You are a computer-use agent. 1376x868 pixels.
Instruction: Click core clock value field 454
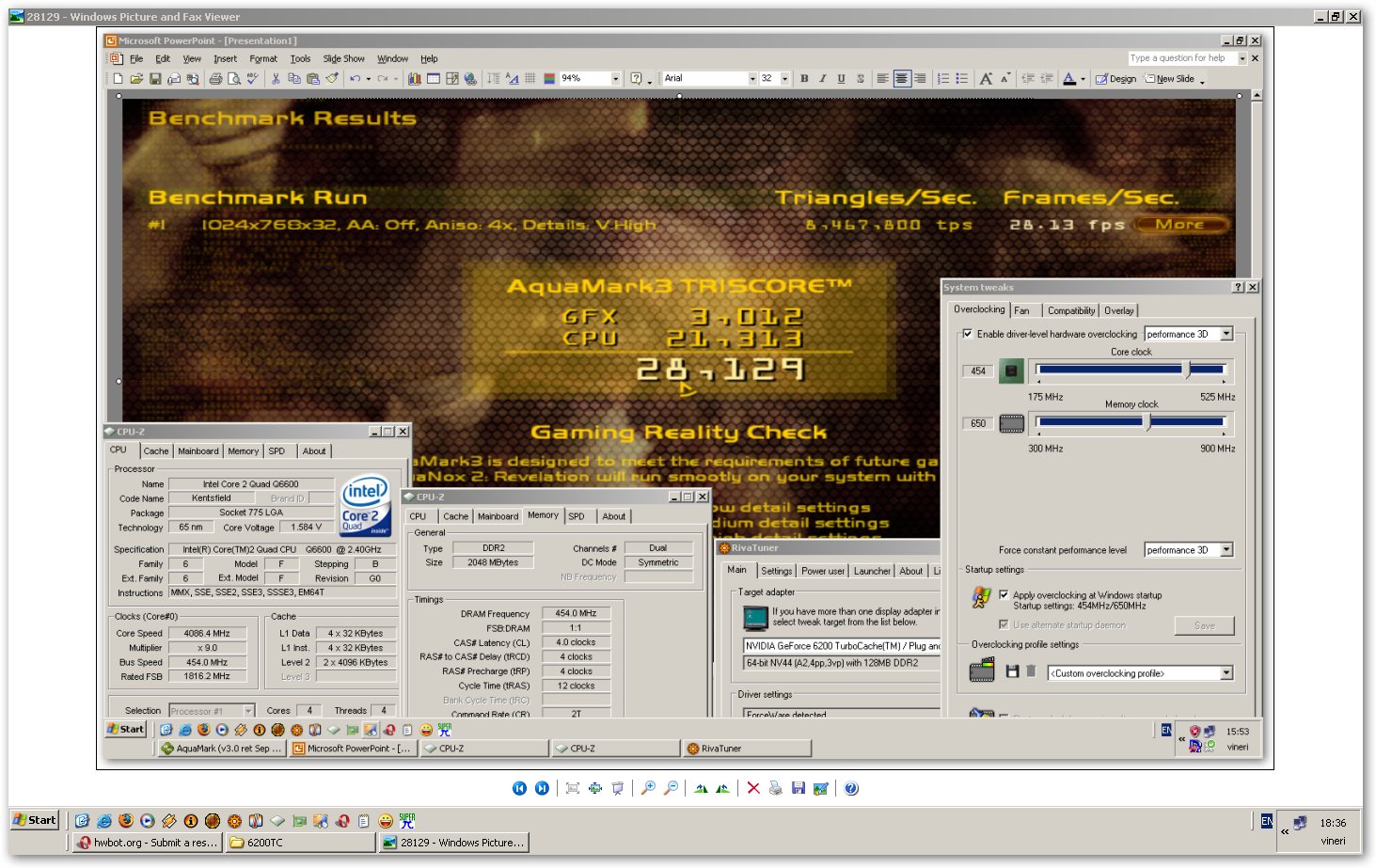click(x=978, y=371)
